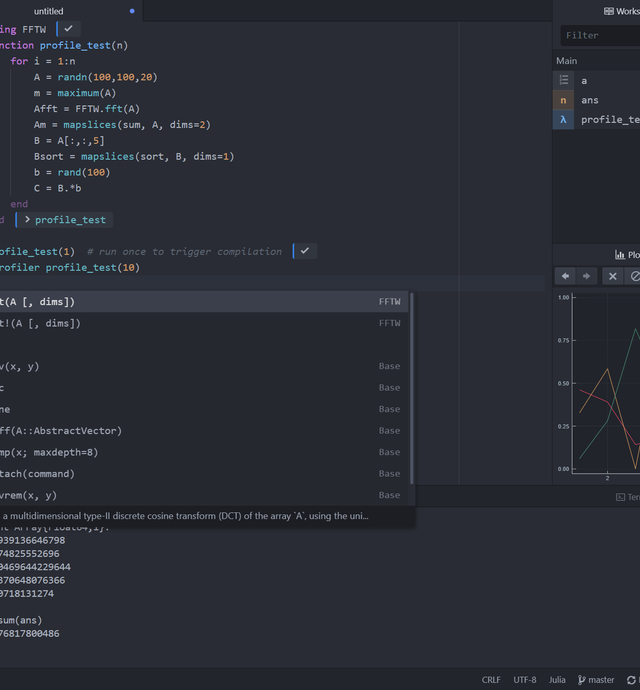
Task: Open the Terminal tab in the bottom pane
Action: tap(628, 497)
